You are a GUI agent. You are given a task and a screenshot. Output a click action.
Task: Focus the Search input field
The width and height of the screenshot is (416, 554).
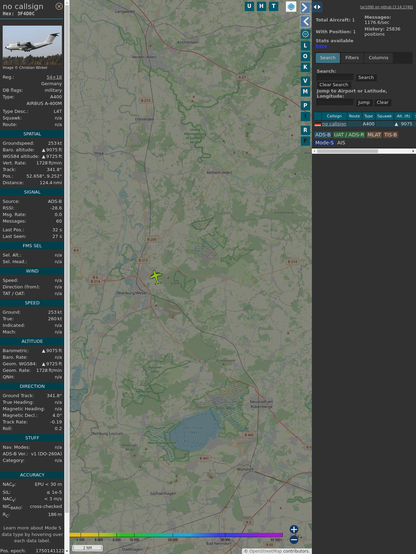coord(335,77)
